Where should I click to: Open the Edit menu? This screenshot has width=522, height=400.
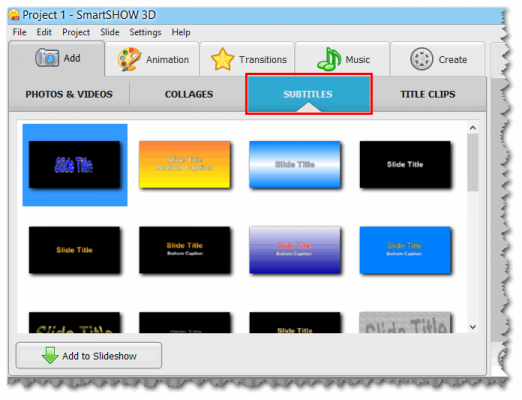44,32
